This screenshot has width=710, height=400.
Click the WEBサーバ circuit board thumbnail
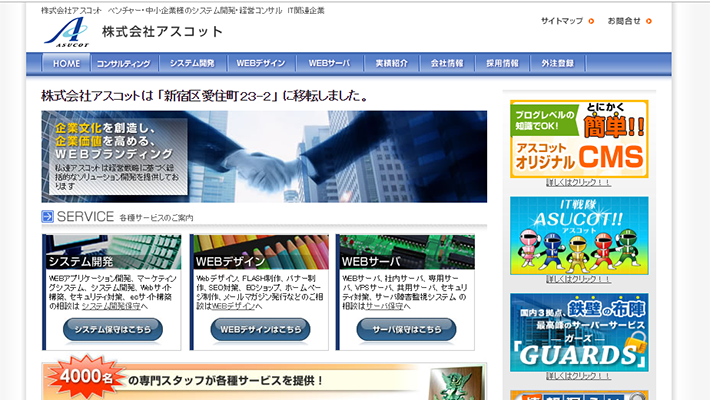(x=407, y=252)
